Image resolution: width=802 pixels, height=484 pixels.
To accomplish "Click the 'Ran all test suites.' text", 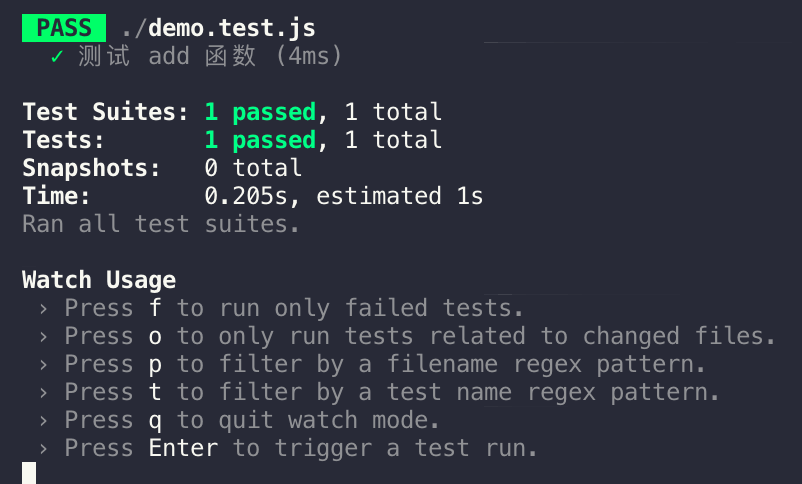I will 161,224.
